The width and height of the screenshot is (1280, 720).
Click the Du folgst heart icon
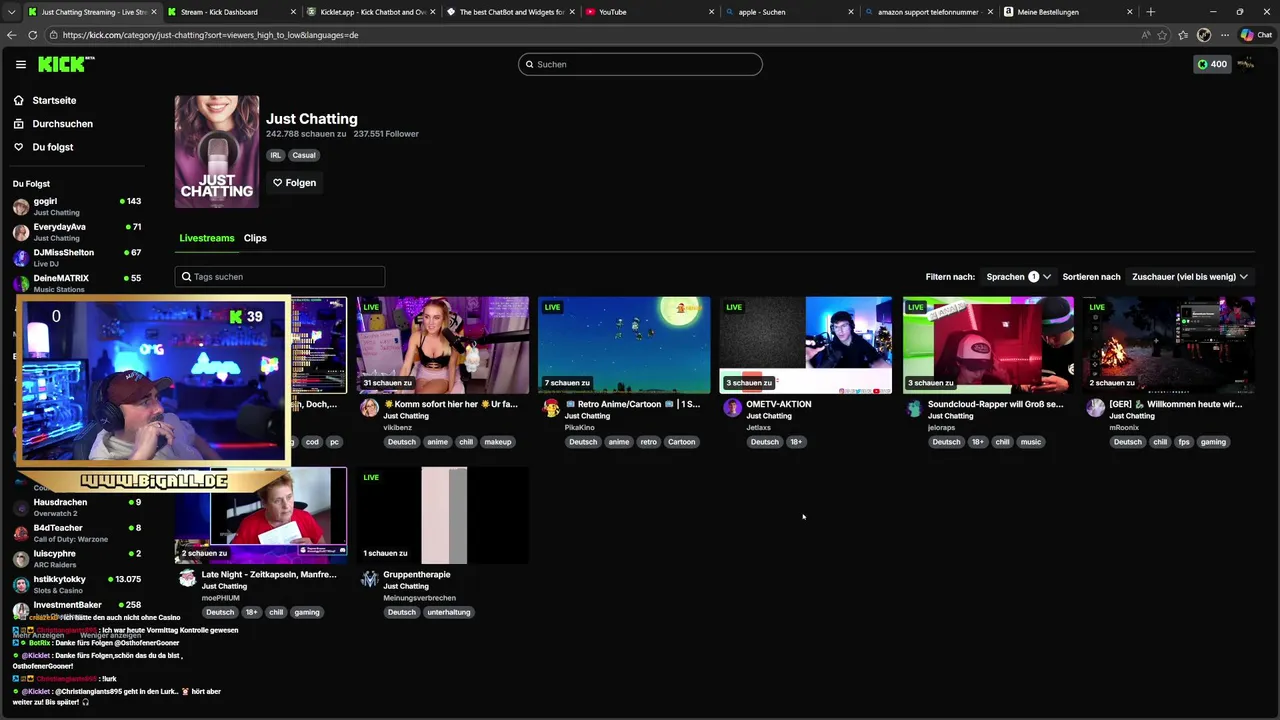[19, 147]
